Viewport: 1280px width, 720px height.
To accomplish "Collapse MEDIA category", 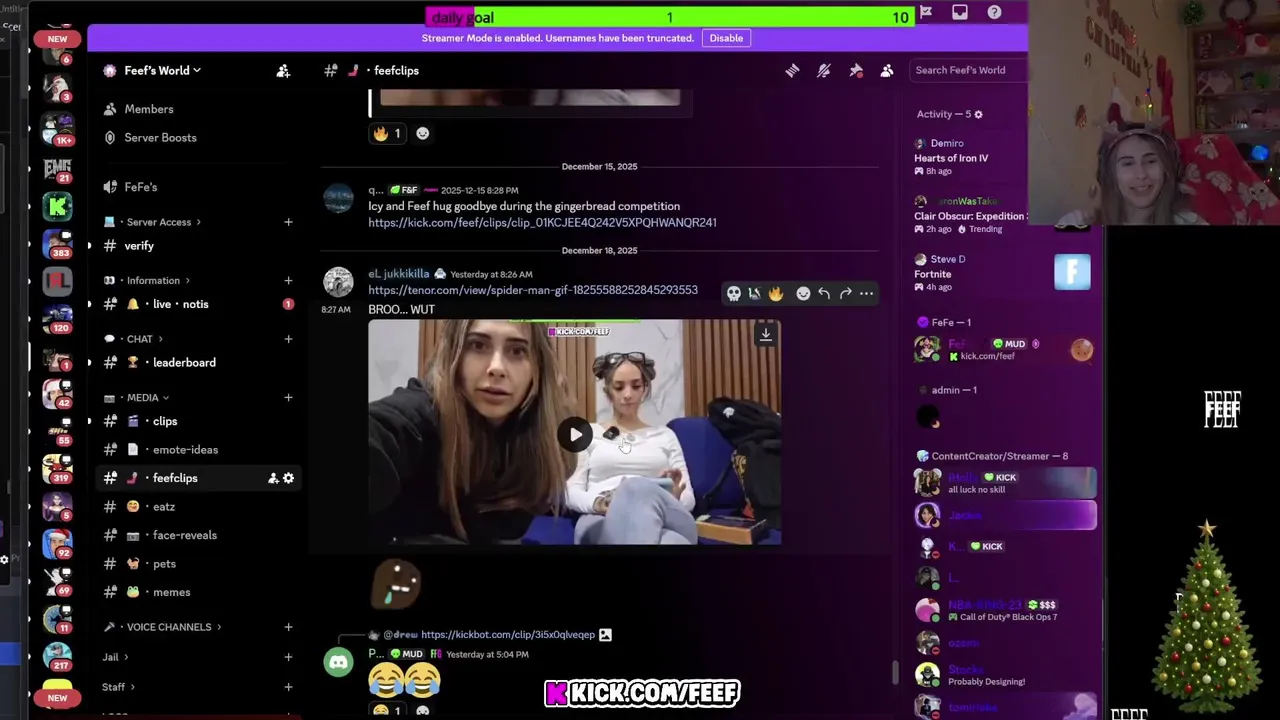I will [142, 397].
